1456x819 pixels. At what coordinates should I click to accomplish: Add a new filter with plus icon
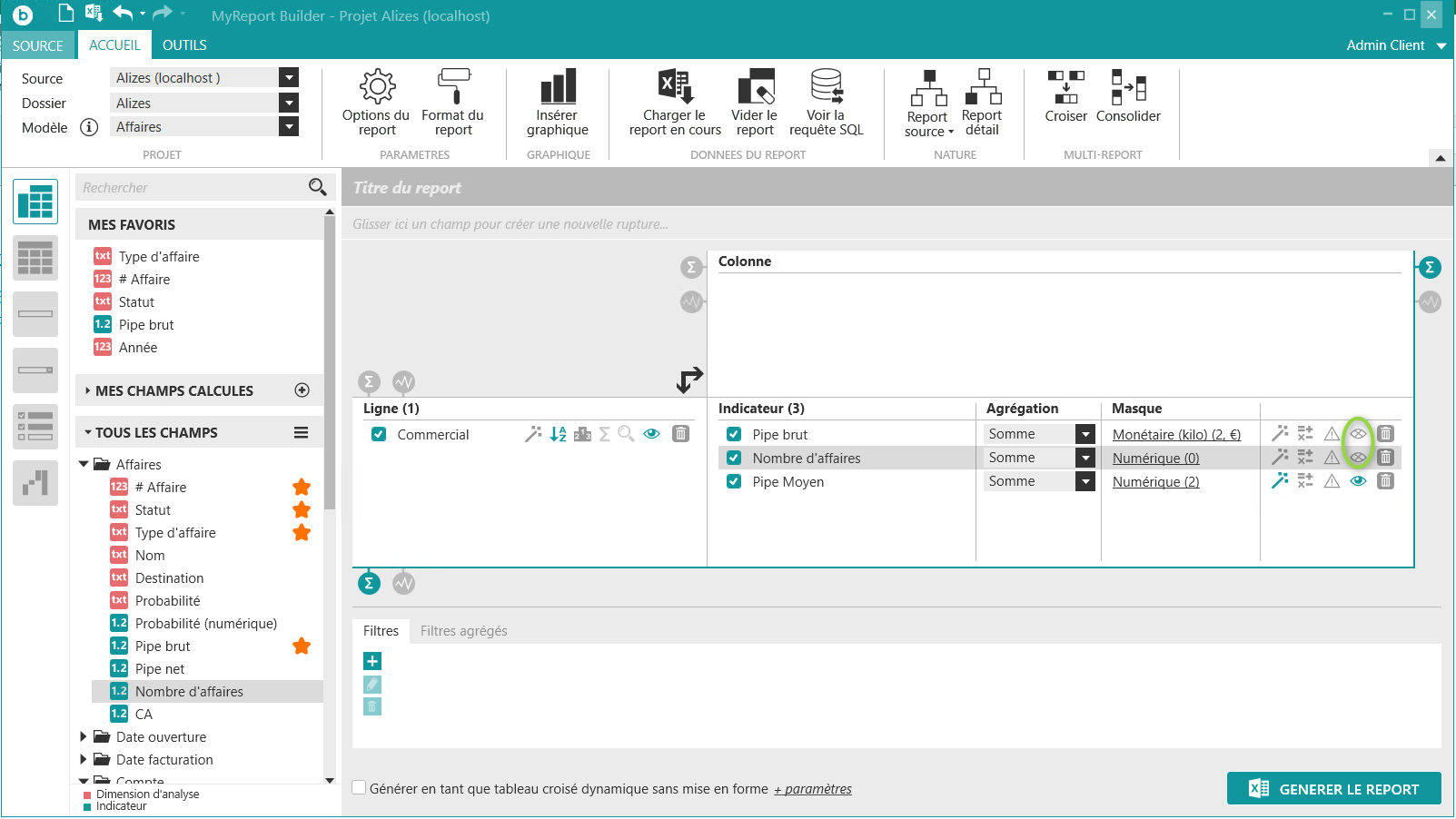(x=372, y=661)
